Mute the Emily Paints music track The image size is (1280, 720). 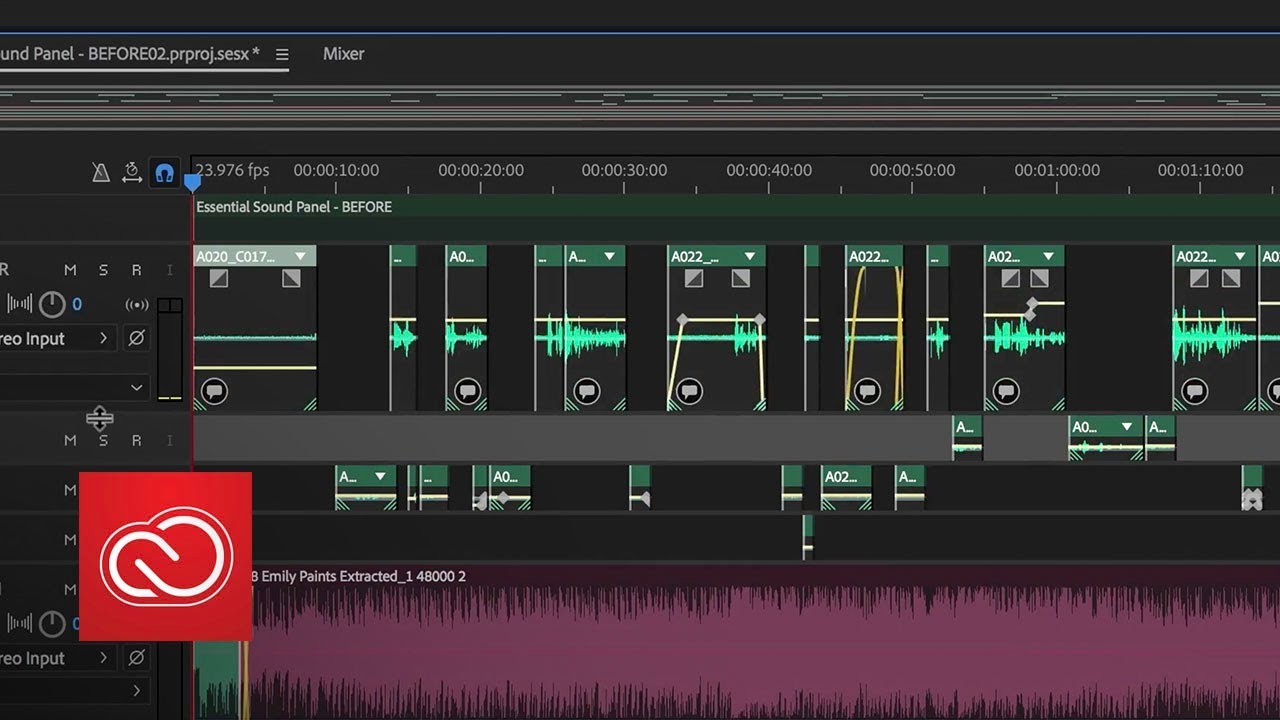point(70,590)
